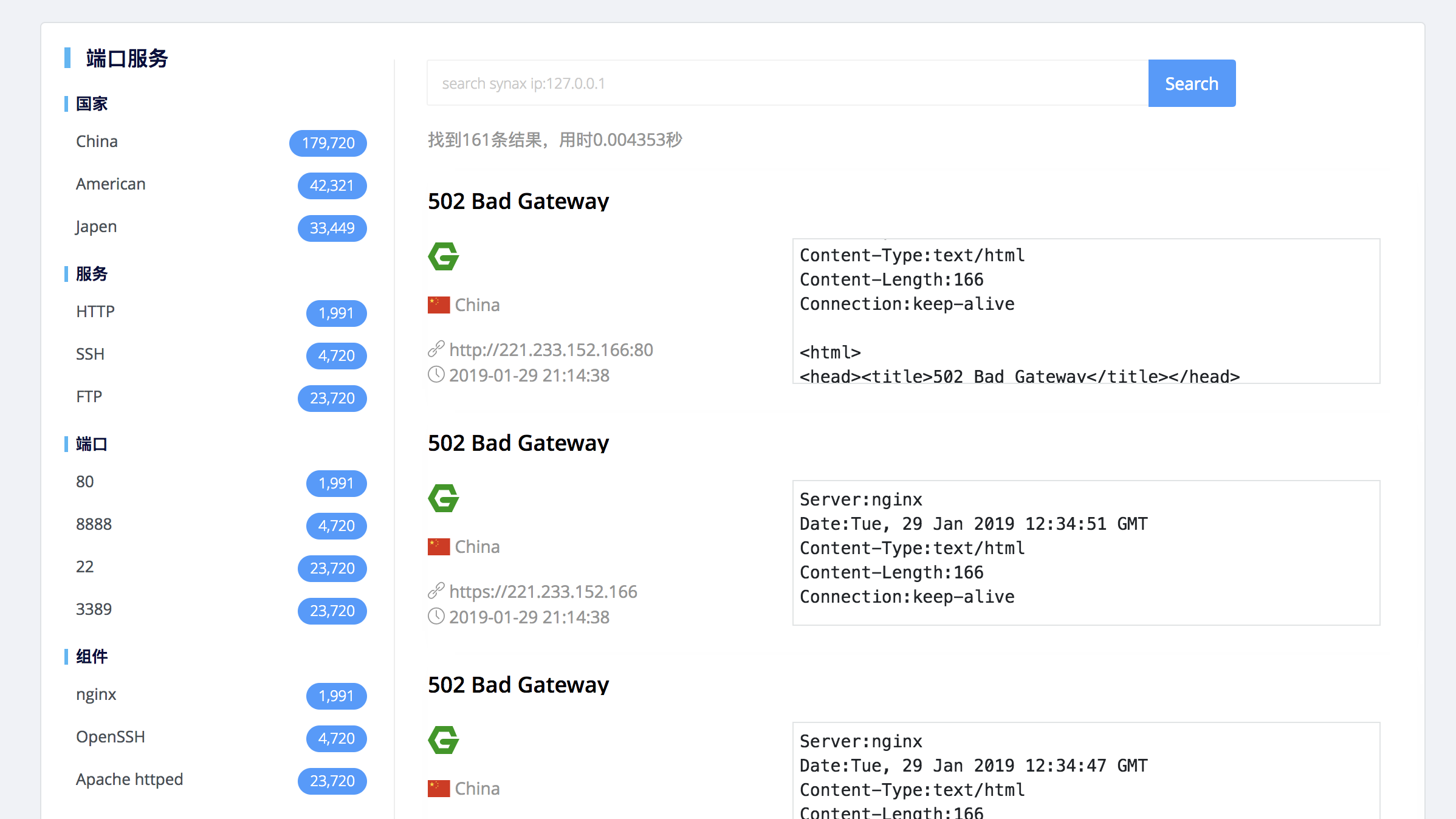1456x819 pixels.
Task: Open third 502 Bad Gateway result title
Action: 518,685
